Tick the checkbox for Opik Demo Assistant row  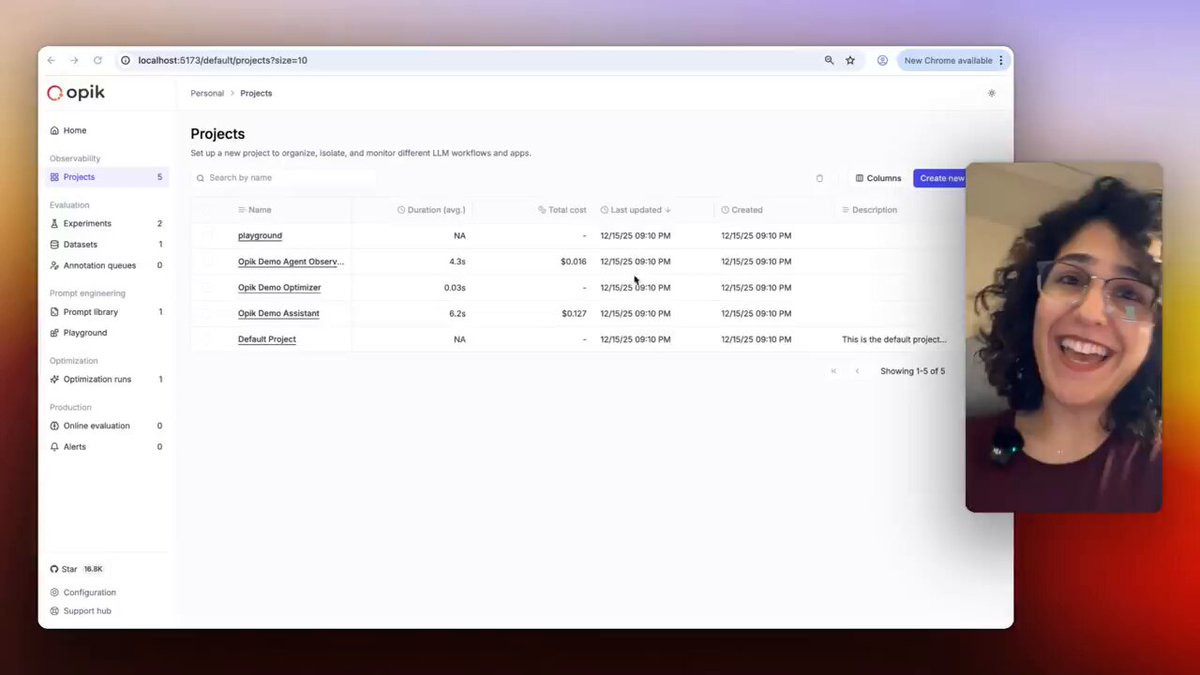tap(208, 314)
